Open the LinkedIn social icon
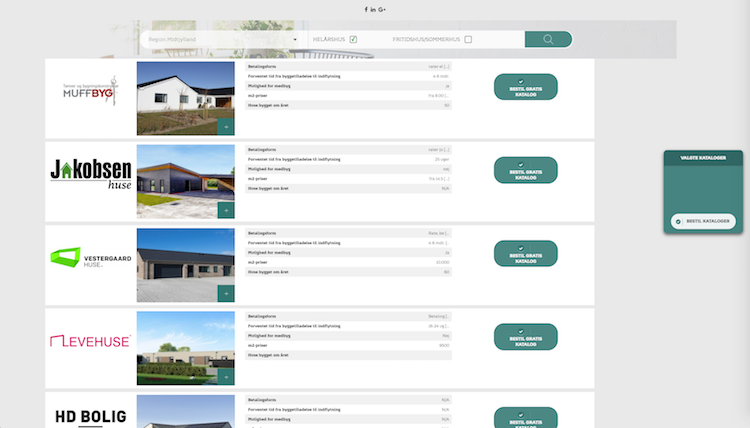The height and width of the screenshot is (428, 750). [x=373, y=9]
